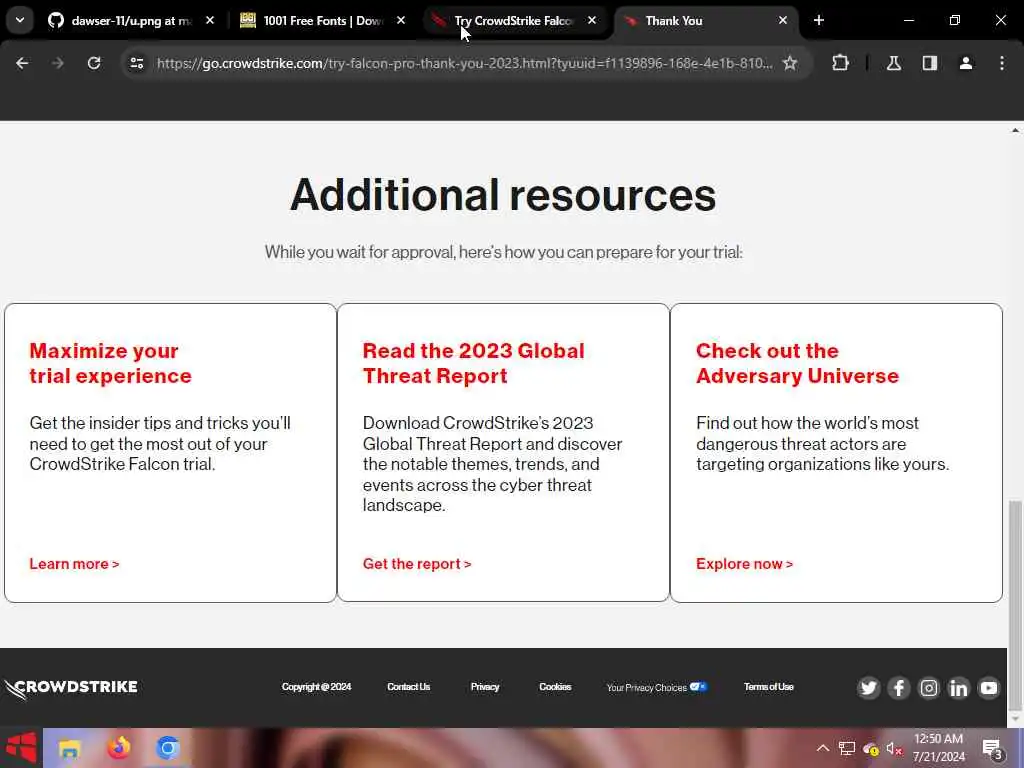Screen dimensions: 1024x768
Task: Open the muted volume tray icon
Action: (894, 748)
